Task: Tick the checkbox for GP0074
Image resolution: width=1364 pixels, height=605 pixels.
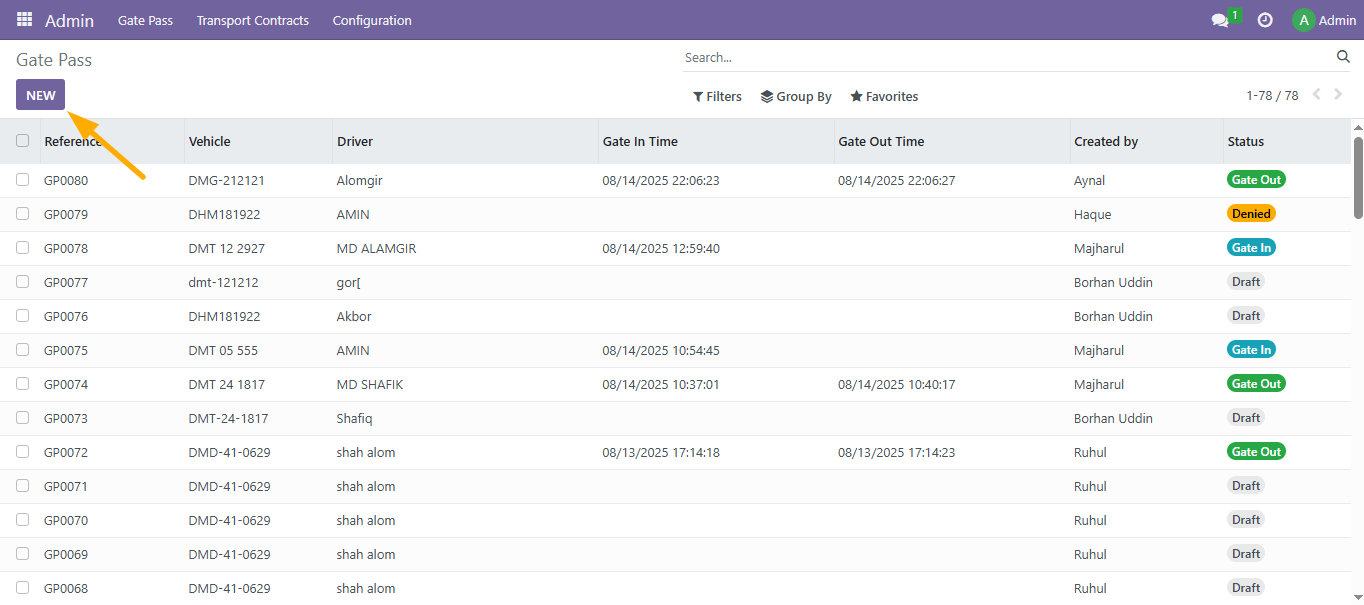Action: click(x=23, y=384)
